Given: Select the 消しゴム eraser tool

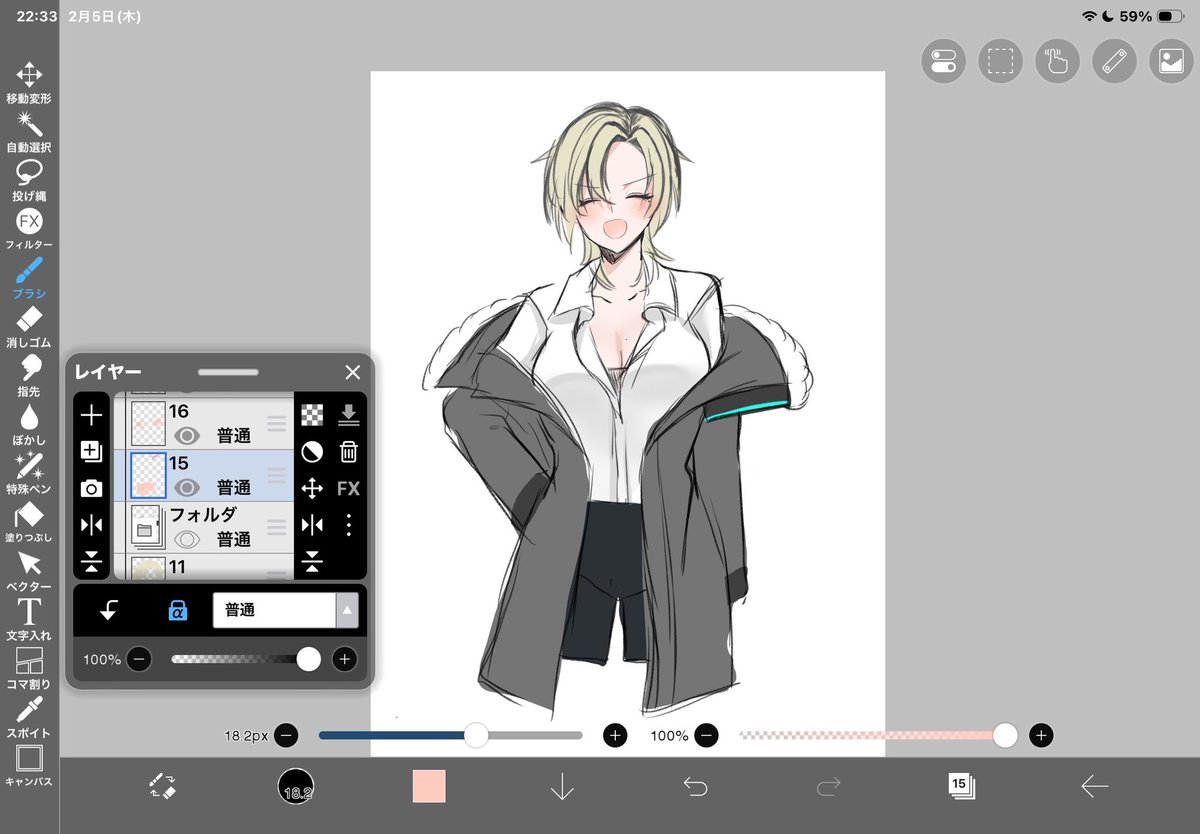Looking at the screenshot, I should pyautogui.click(x=29, y=328).
